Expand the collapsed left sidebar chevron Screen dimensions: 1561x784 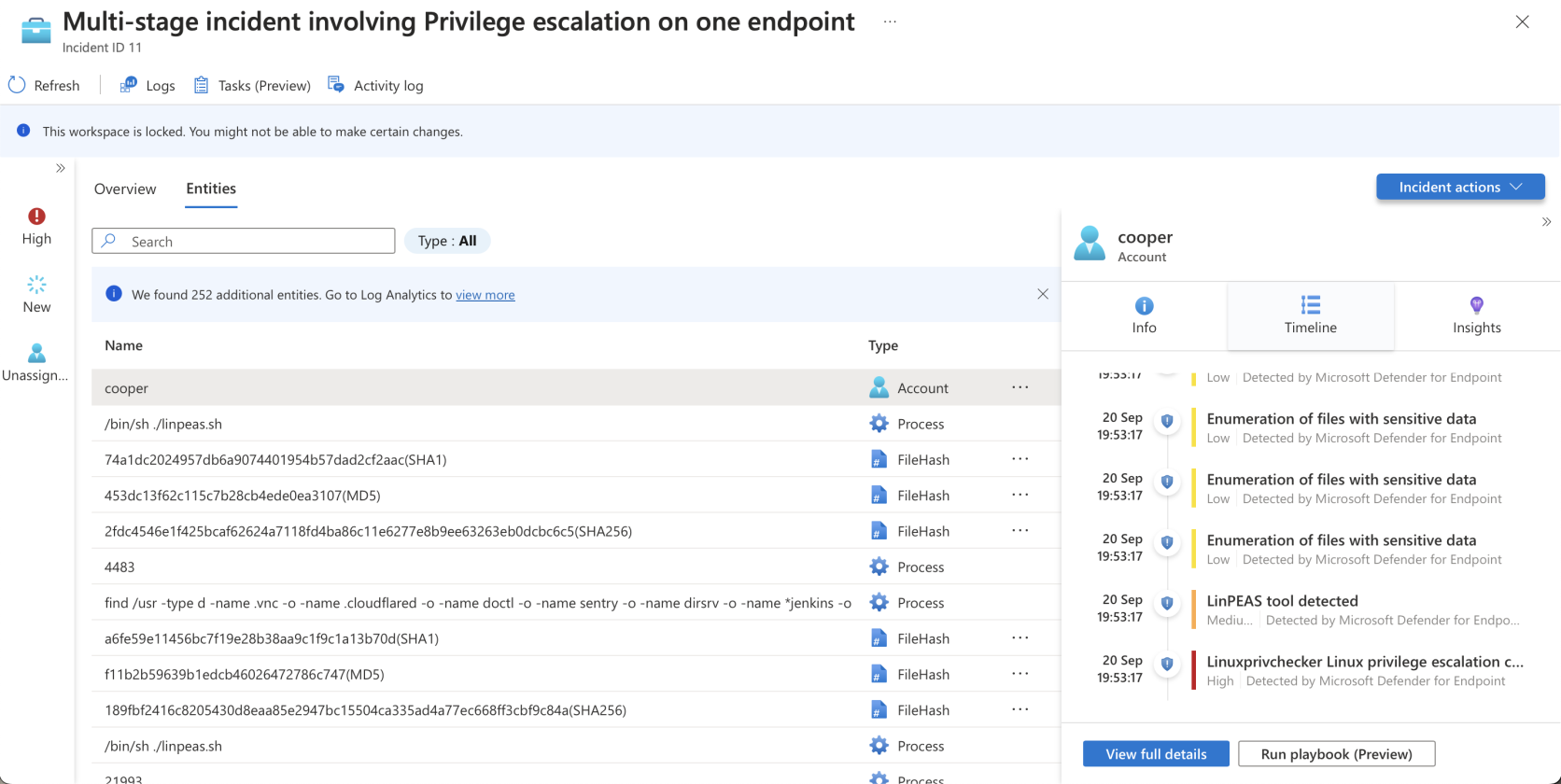click(61, 168)
